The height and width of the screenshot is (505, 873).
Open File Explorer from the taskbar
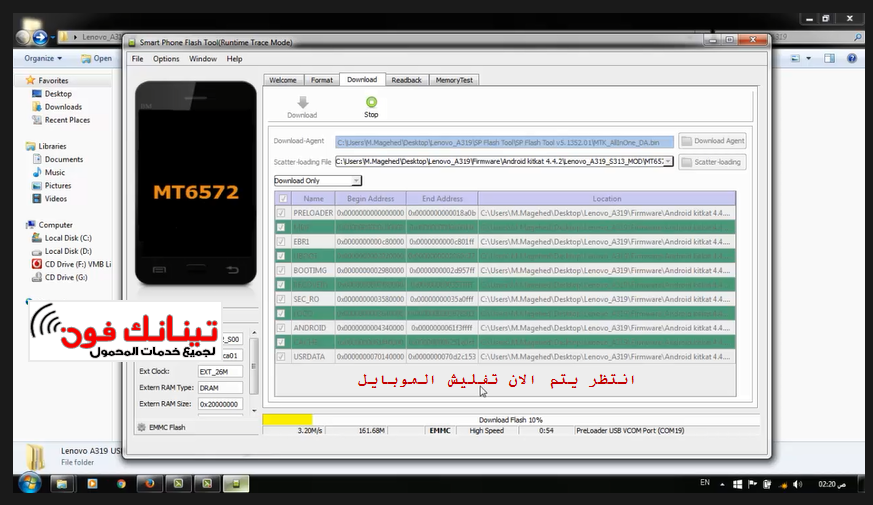(x=62, y=484)
